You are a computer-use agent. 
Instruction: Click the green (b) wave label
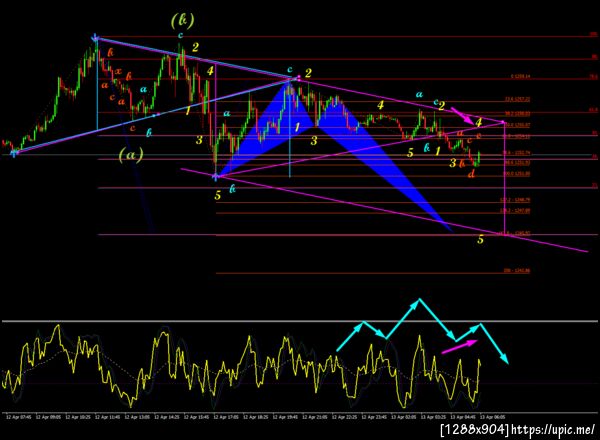(x=183, y=21)
